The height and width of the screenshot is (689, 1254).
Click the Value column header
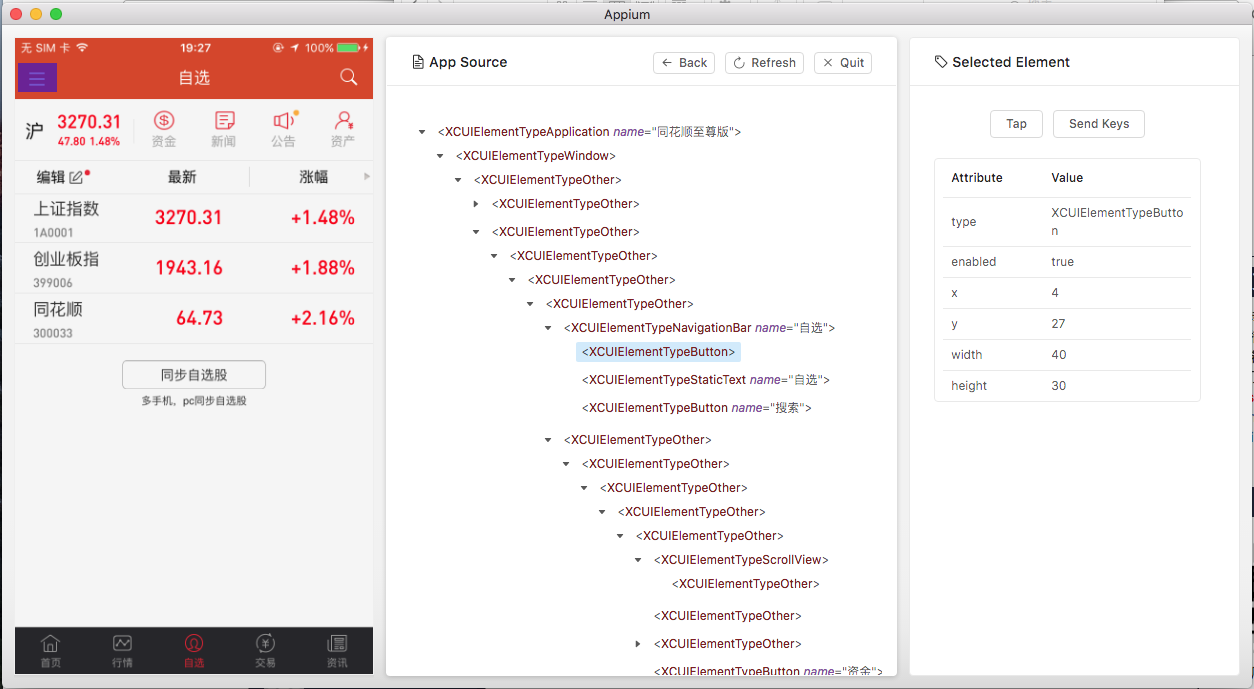[1067, 178]
